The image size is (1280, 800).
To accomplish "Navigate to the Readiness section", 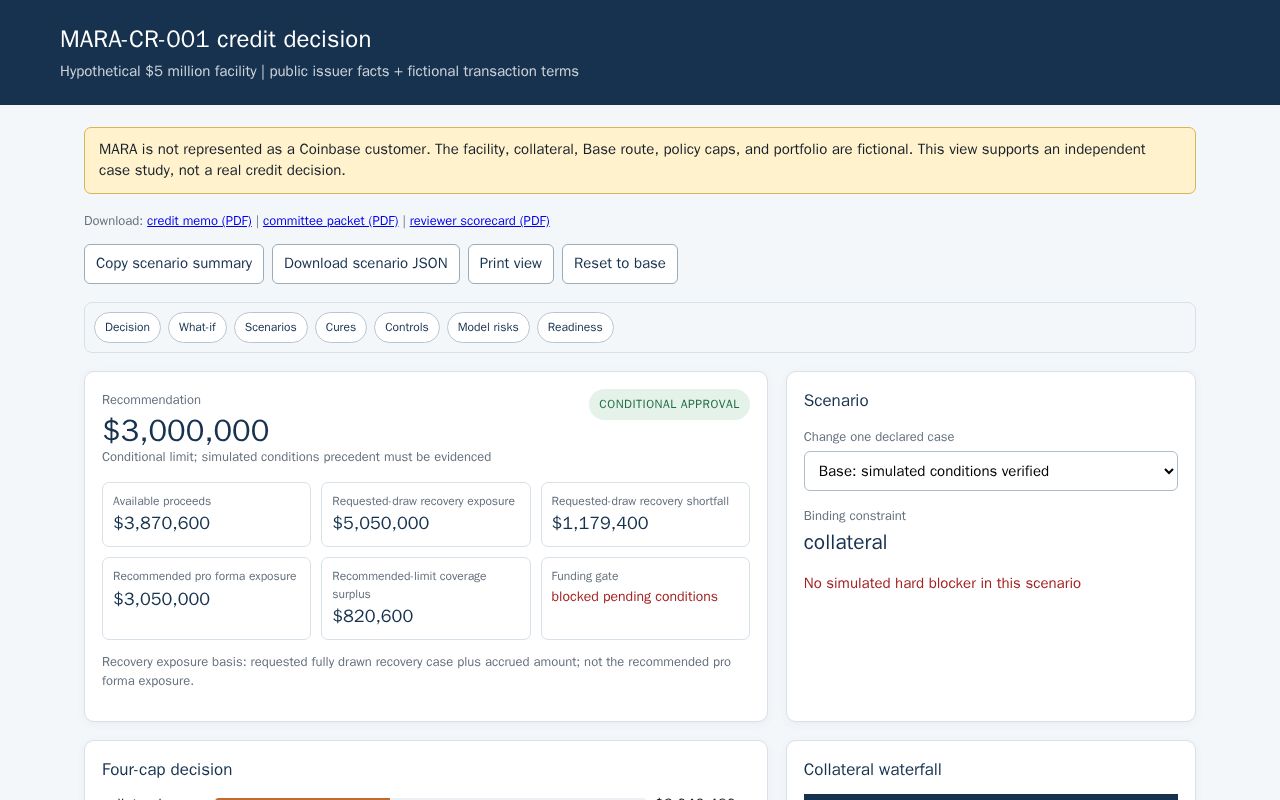I will 575,328.
